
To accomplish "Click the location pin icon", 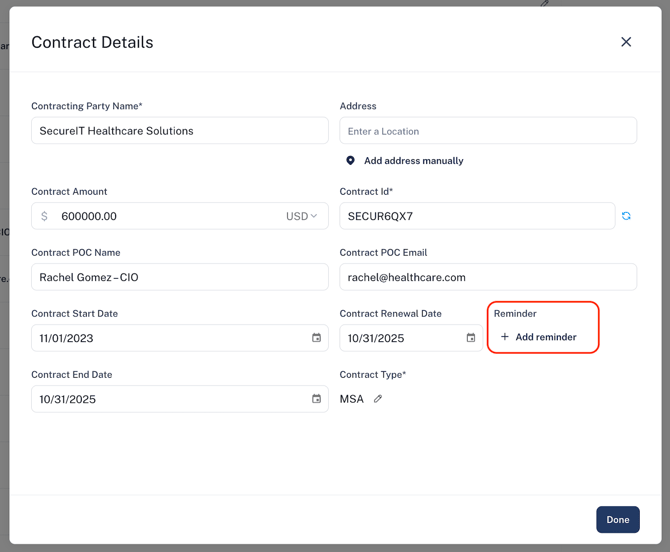I will coord(350,161).
